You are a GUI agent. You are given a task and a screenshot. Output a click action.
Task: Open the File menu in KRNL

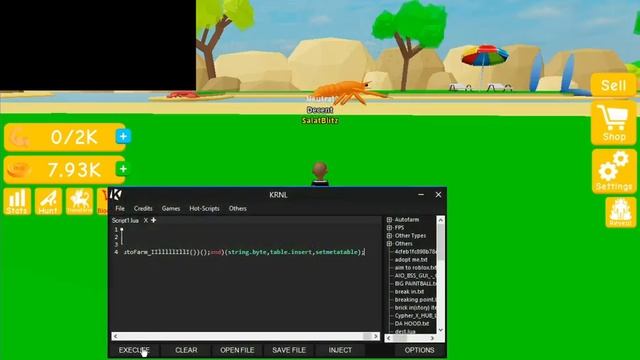[120, 208]
